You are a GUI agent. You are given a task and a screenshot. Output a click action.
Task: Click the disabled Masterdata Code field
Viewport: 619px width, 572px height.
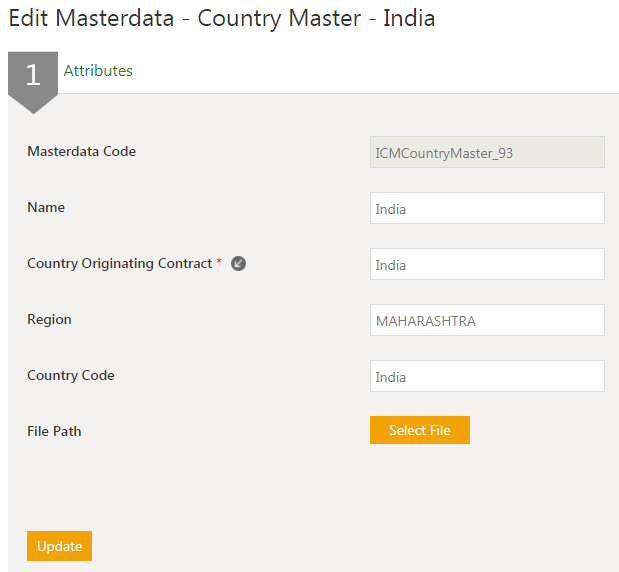click(487, 152)
